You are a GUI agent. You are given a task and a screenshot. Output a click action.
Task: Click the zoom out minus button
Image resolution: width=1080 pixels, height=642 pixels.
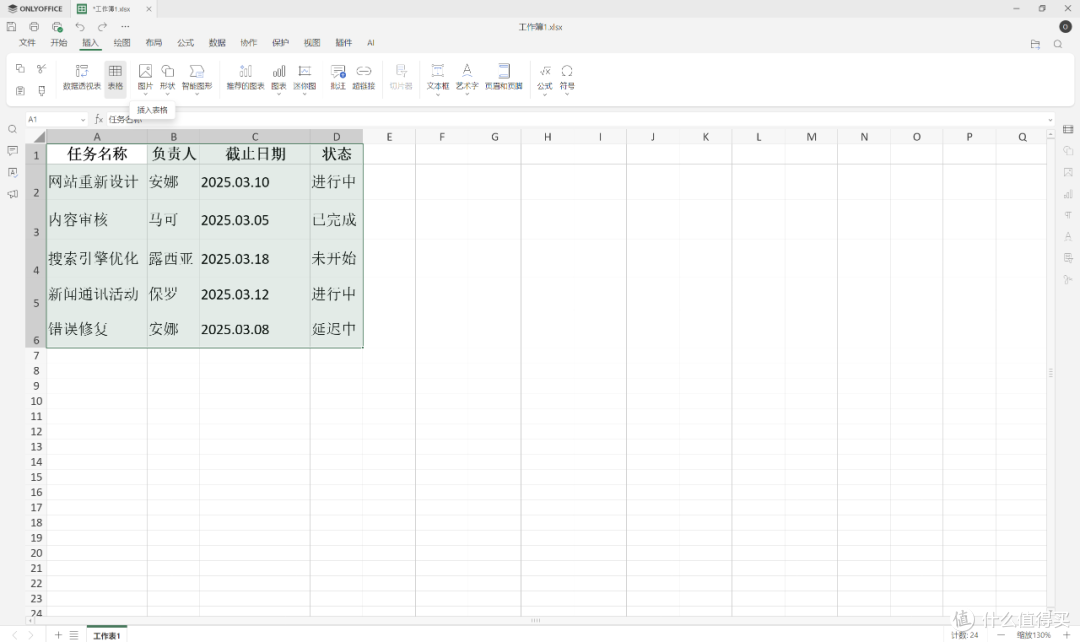(x=1001, y=635)
